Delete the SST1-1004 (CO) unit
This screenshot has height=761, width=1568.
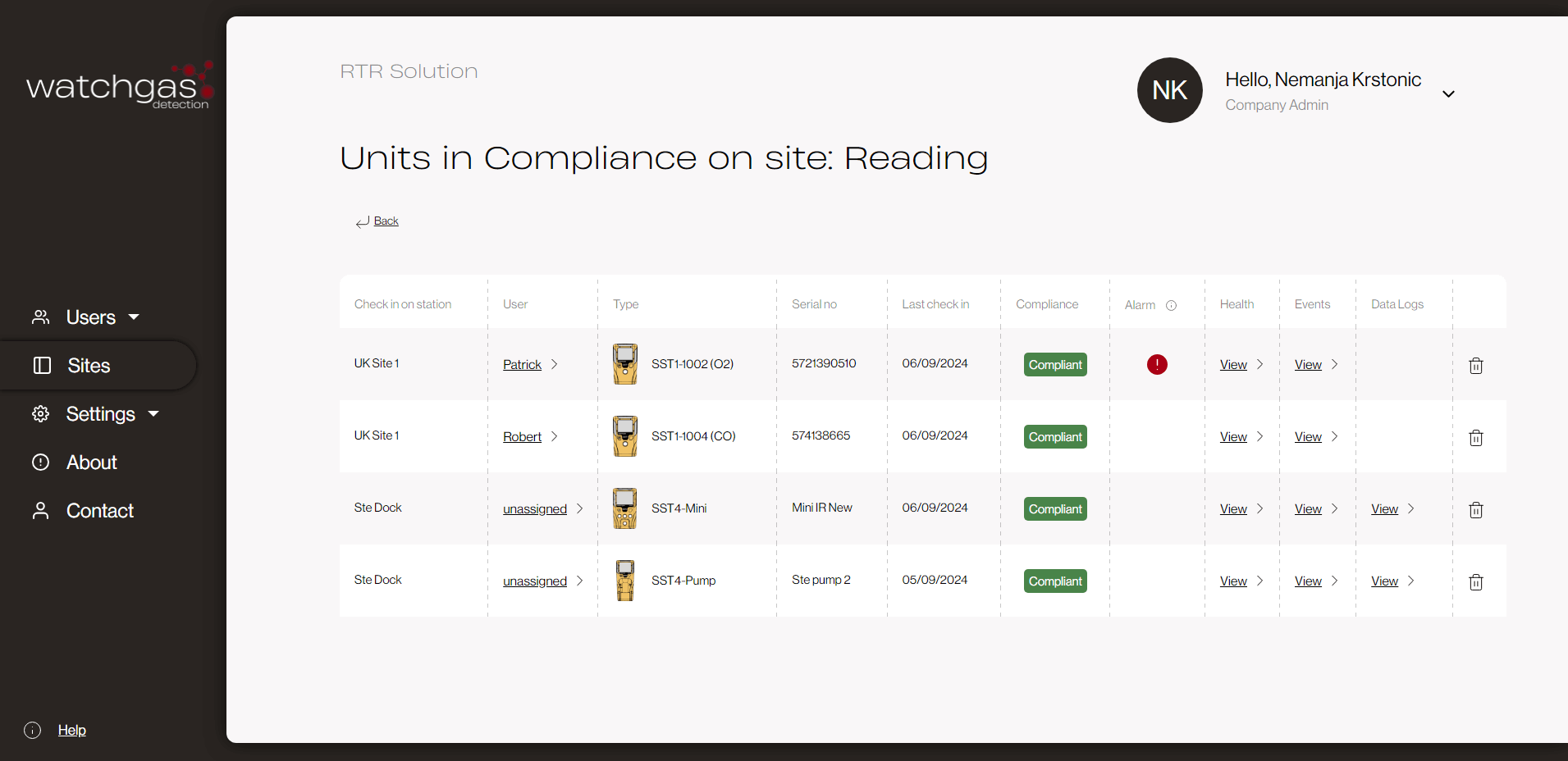point(1475,438)
